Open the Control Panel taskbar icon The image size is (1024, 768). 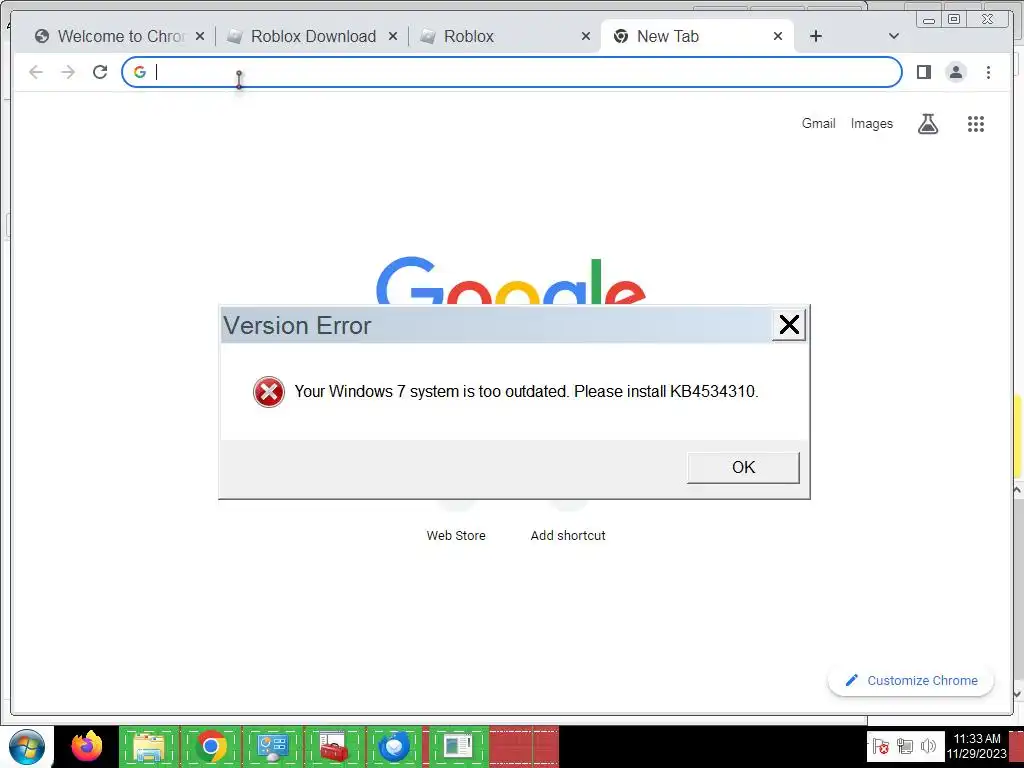coord(272,746)
